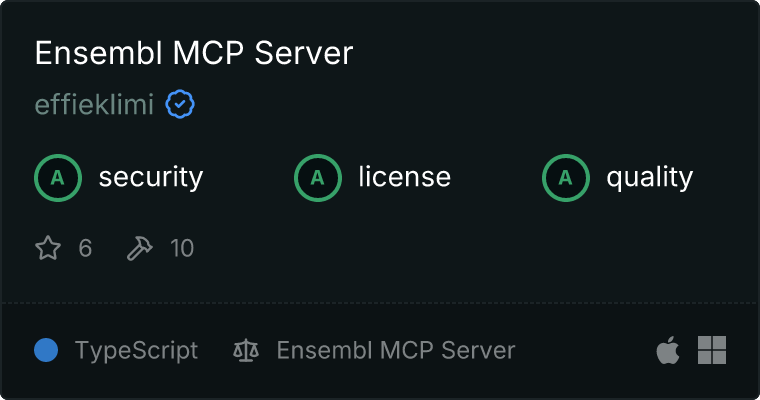Click the security grade A circle
The image size is (760, 400).
[x=58, y=178]
